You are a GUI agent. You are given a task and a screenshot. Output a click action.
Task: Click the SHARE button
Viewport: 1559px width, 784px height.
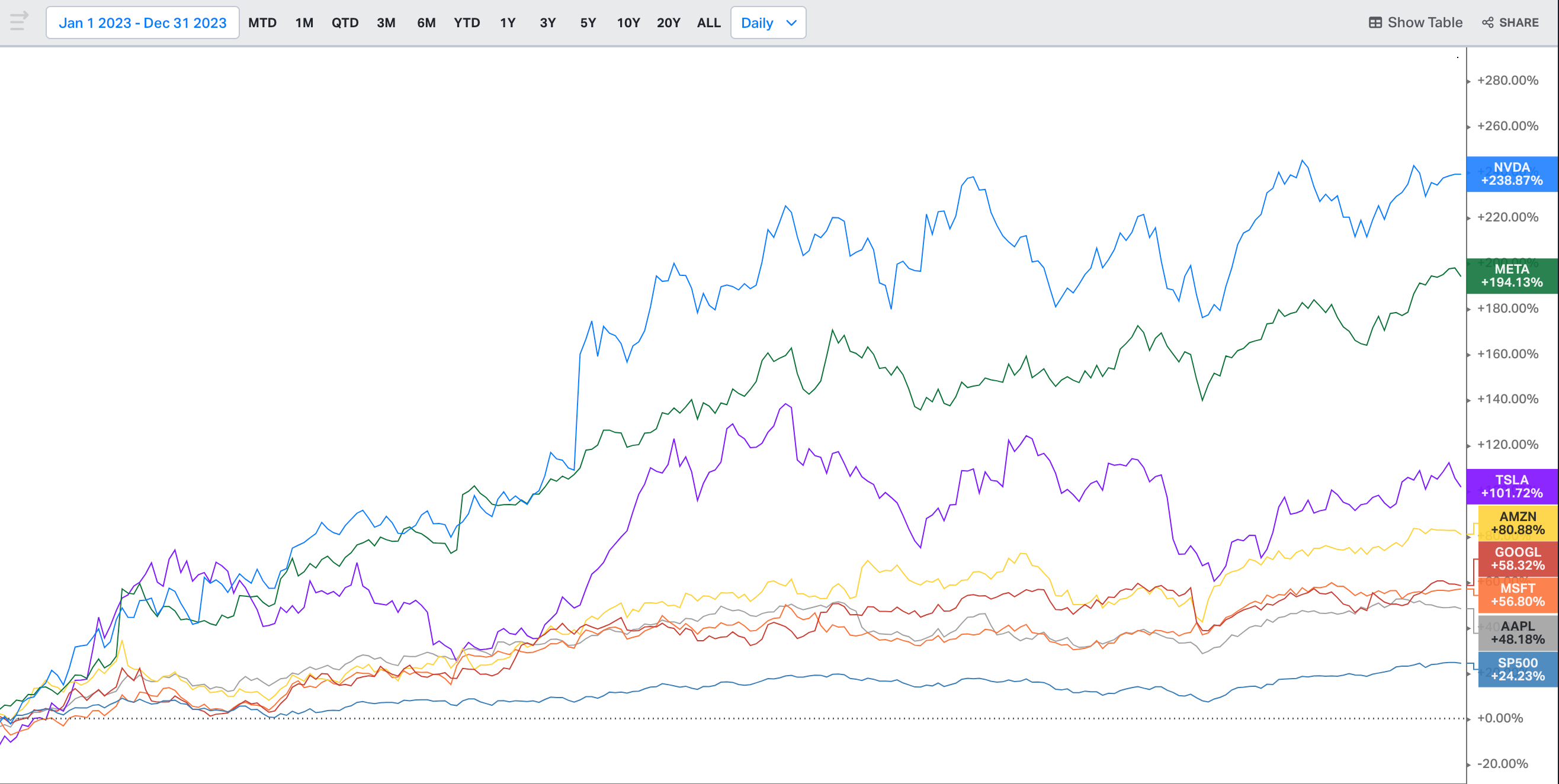click(x=1510, y=23)
